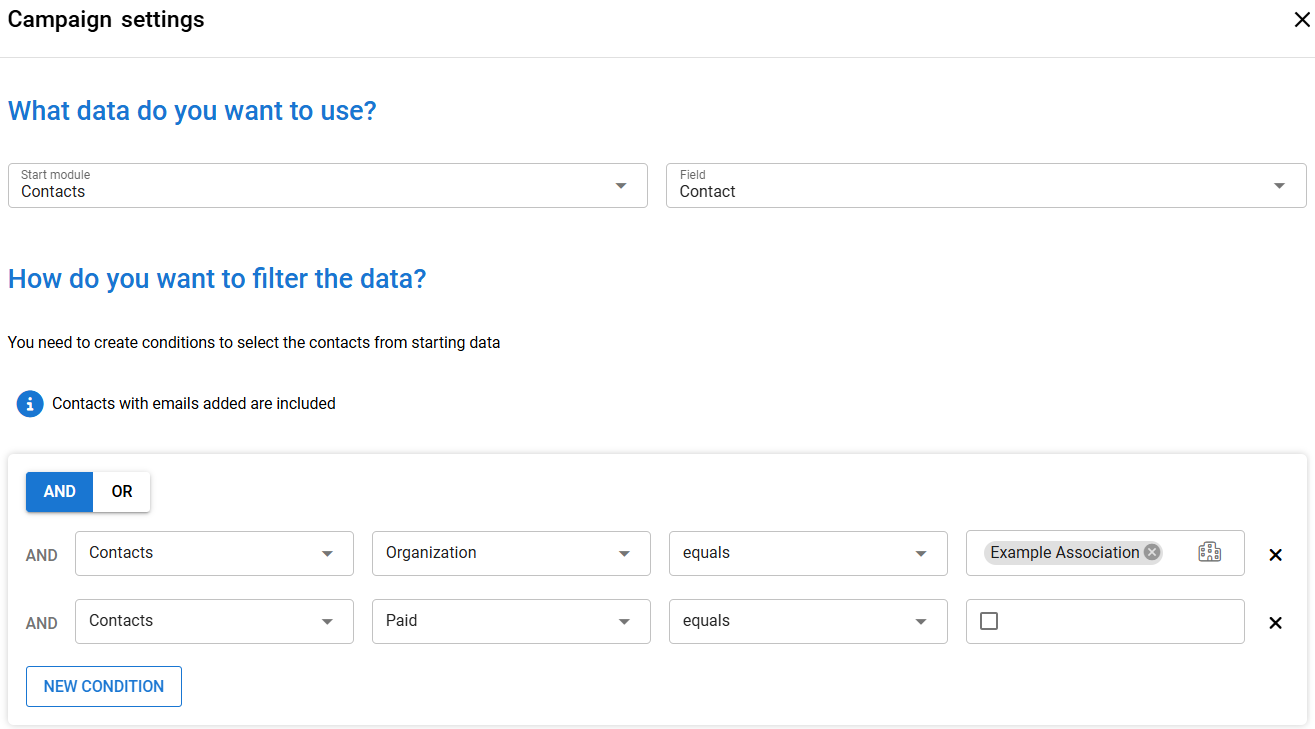Open the Organization field dropdown
This screenshot has height=729, width=1315.
coord(510,553)
